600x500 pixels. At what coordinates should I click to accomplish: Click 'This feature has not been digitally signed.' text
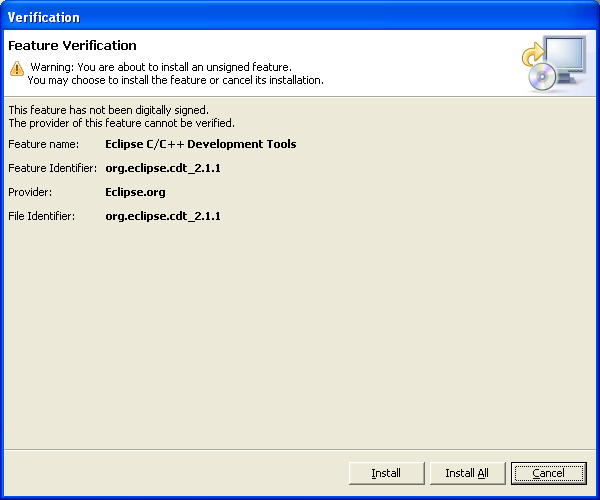pos(109,110)
